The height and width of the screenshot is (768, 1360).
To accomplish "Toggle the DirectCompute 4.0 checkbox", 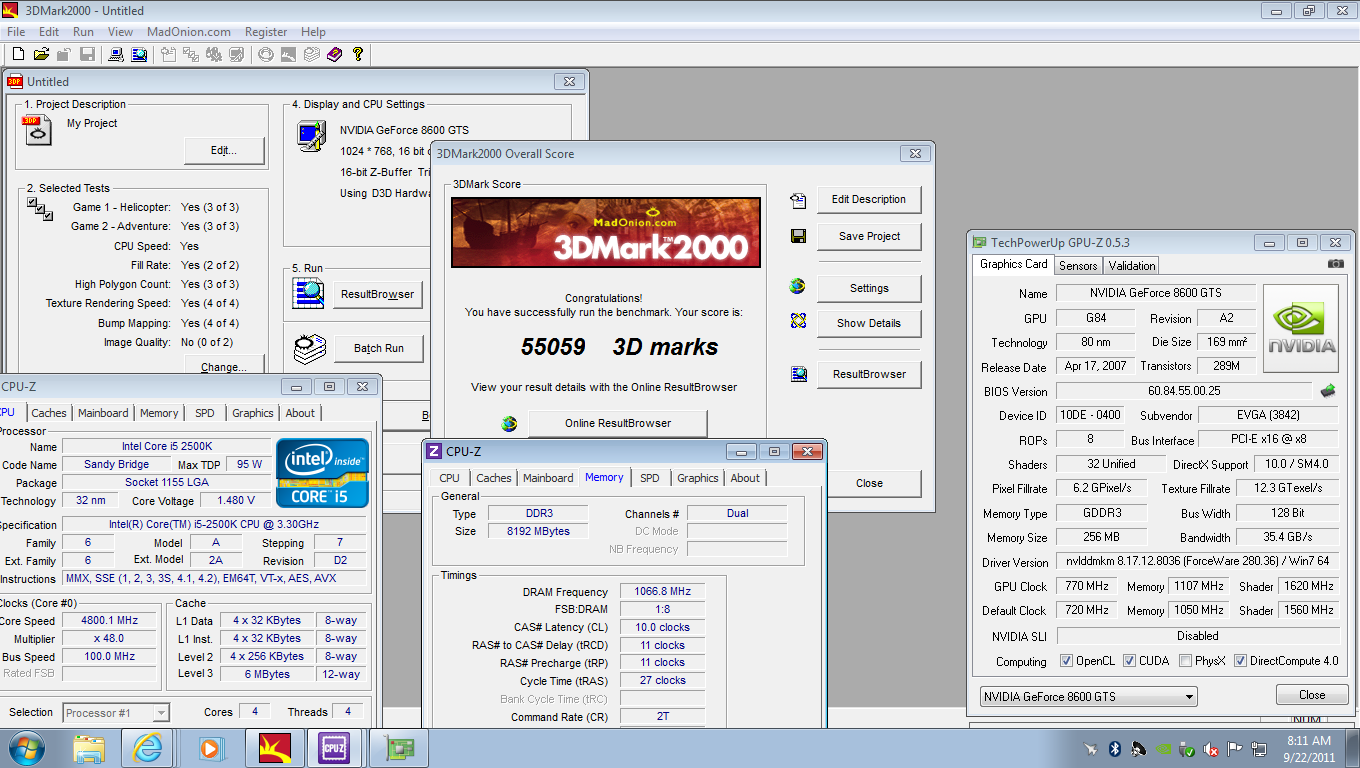I will point(1240,661).
